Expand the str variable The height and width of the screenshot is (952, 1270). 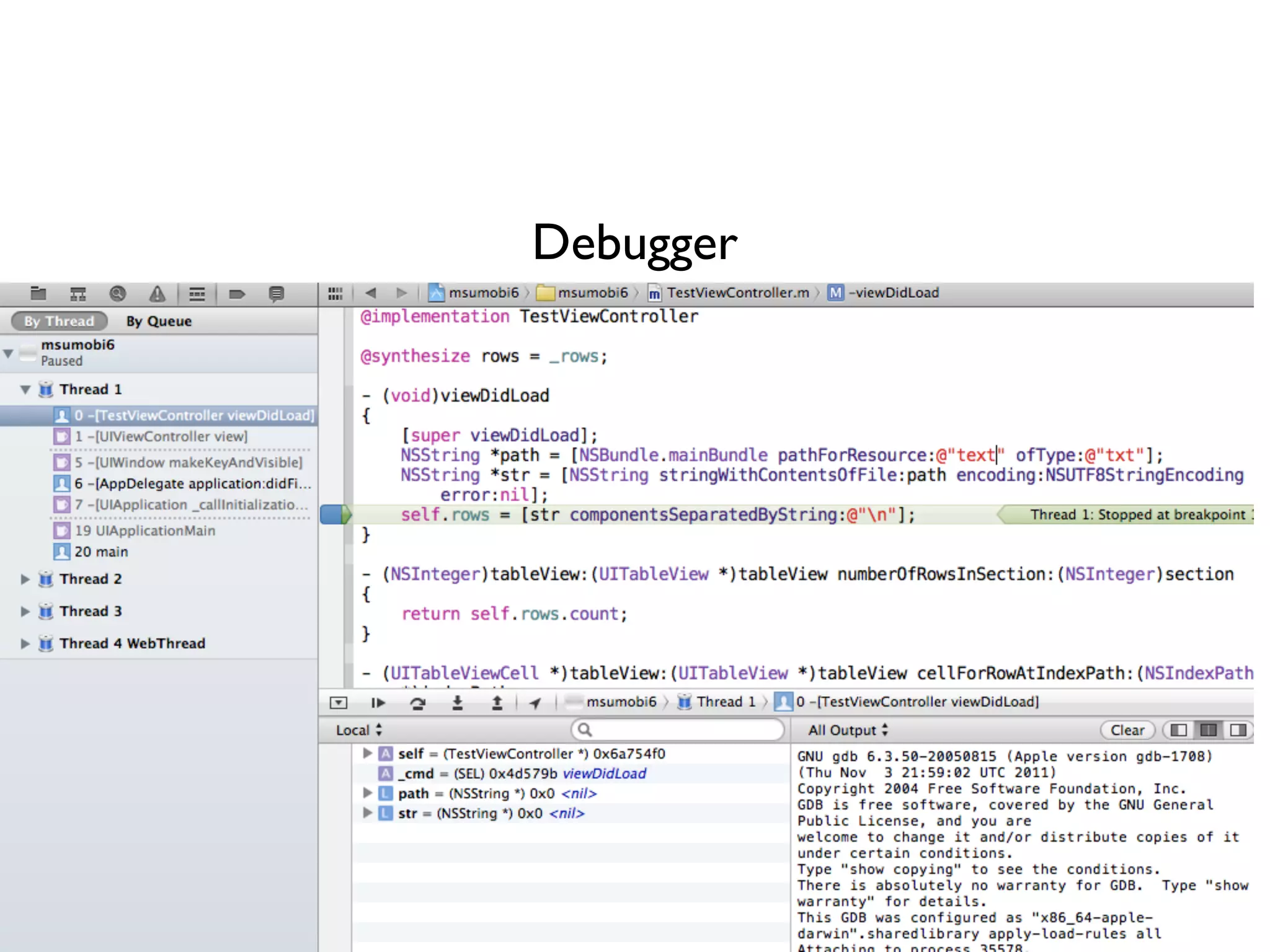[367, 813]
